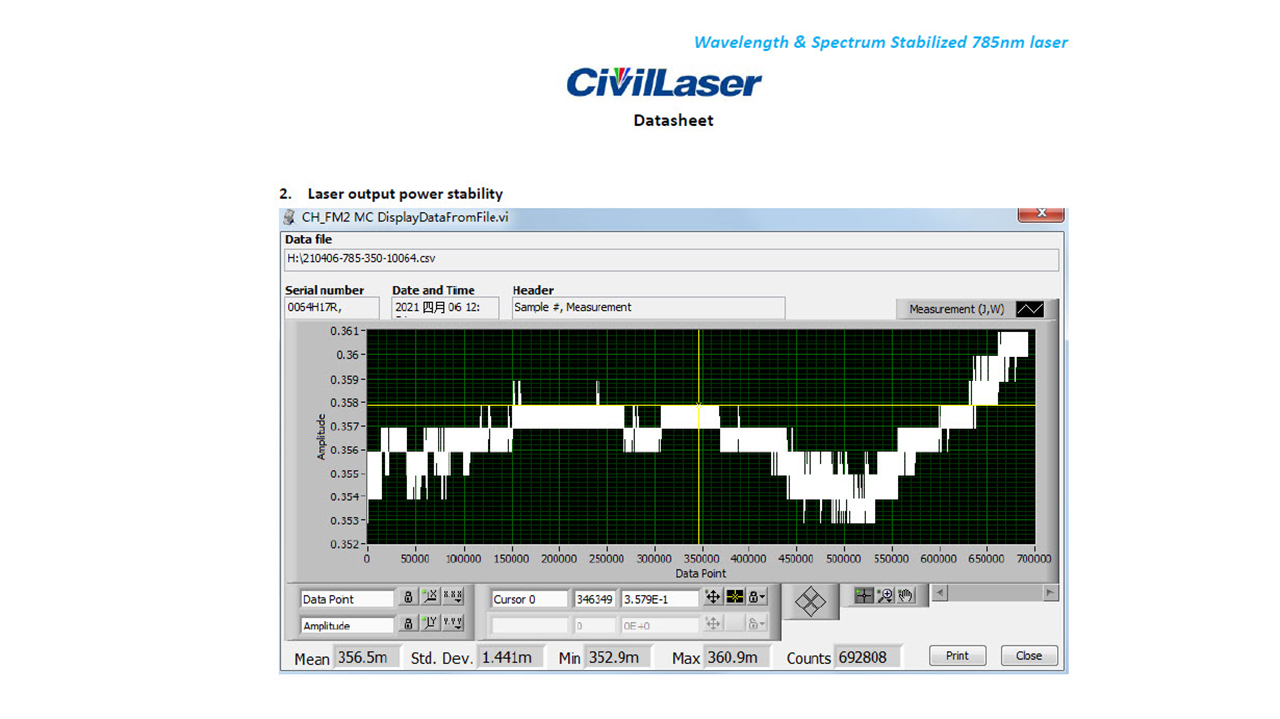Open the Cursor 0 style appearance menu
This screenshot has width=1280, height=719.
coord(735,598)
